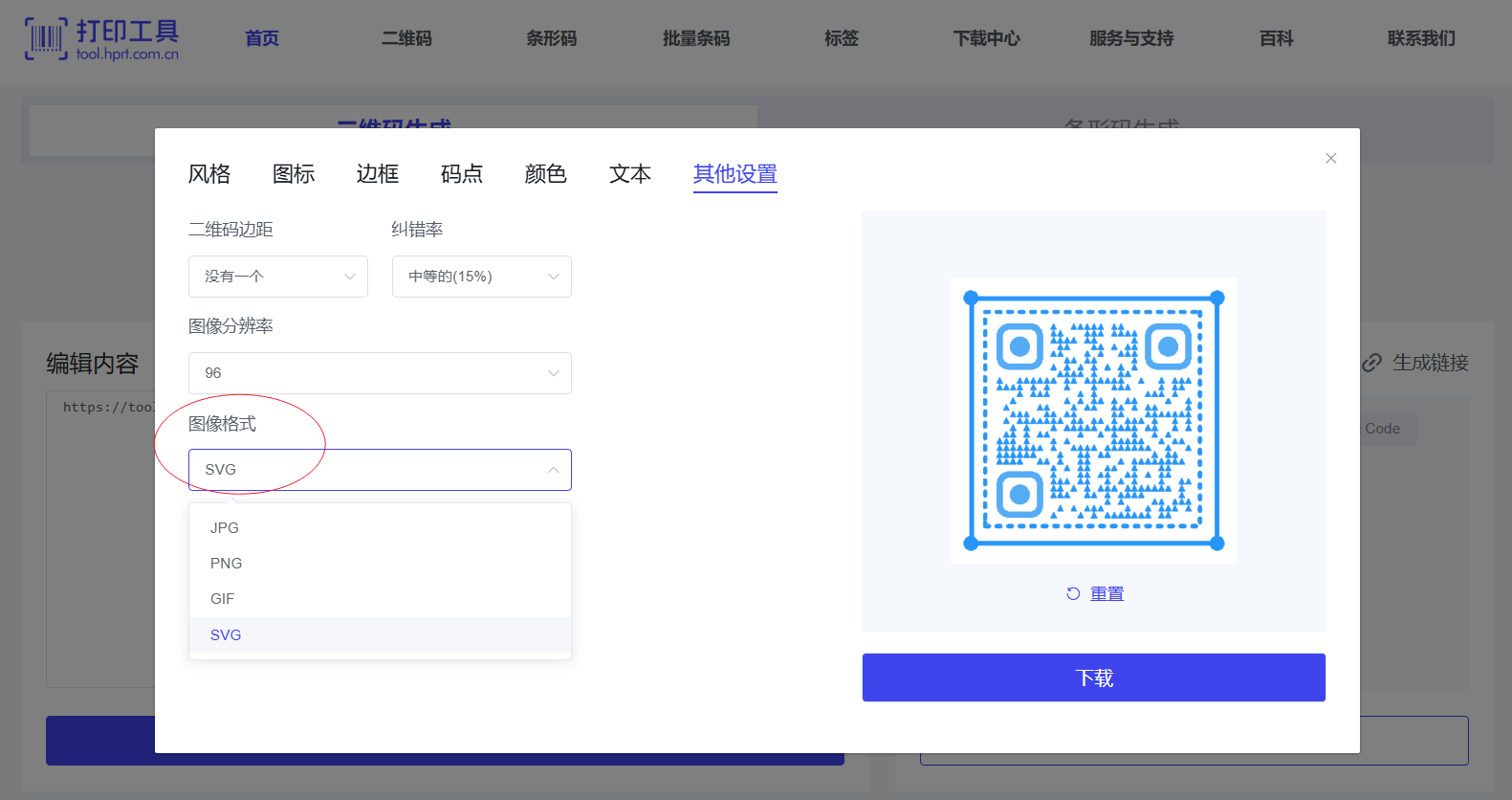Open the 风格 tab
This screenshot has height=800, width=1512.
pyautogui.click(x=209, y=174)
